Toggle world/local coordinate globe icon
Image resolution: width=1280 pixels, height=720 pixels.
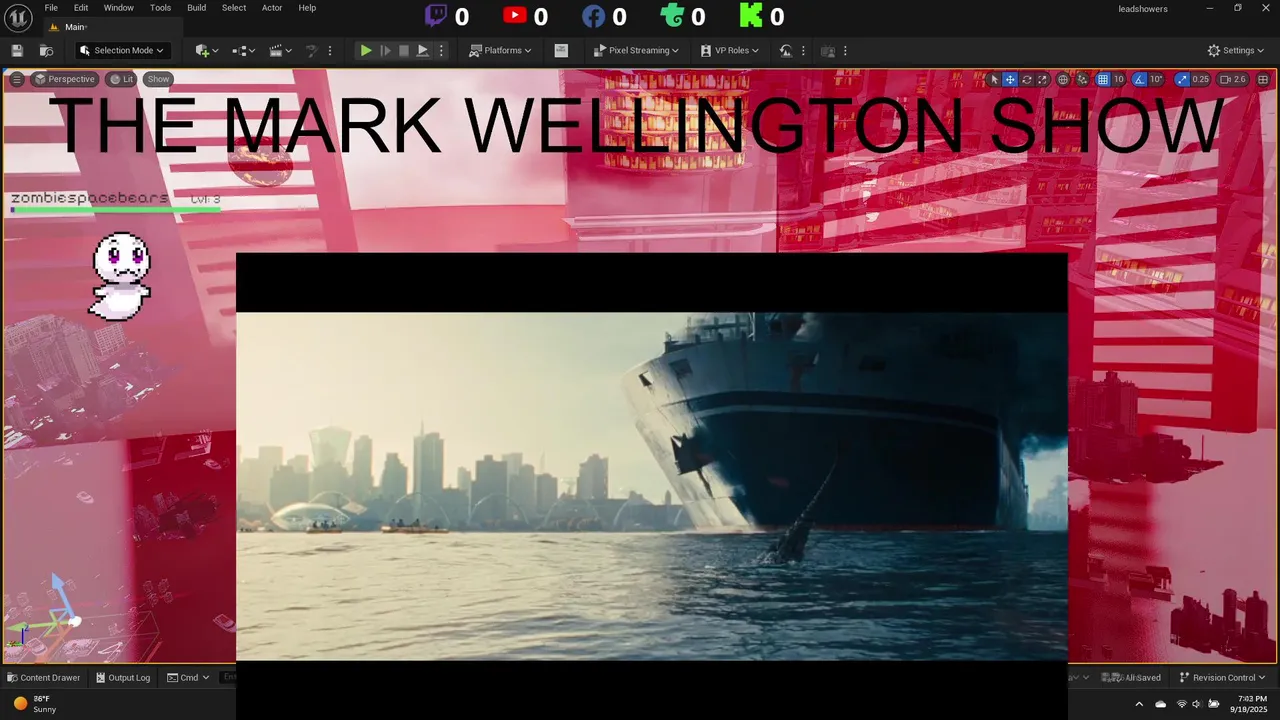(x=1063, y=79)
